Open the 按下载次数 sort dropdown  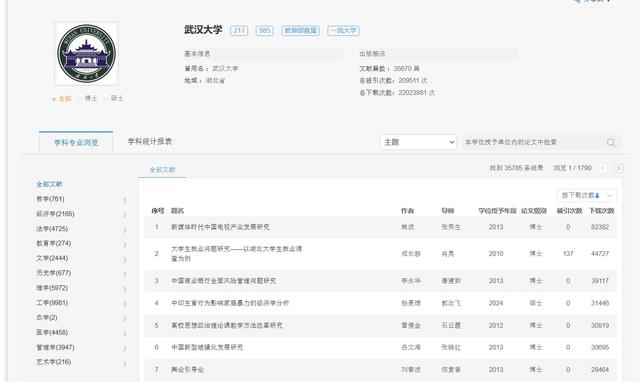(x=587, y=195)
